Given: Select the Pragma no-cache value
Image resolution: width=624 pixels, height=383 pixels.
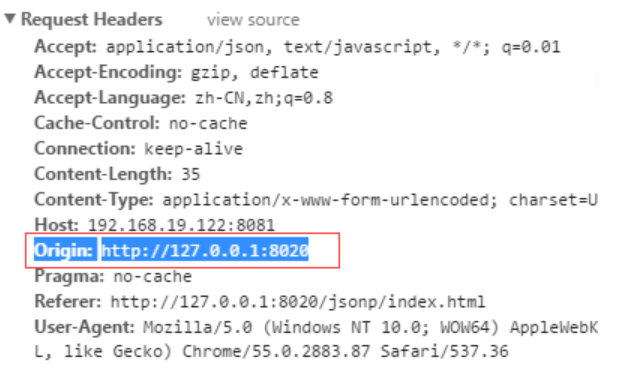Looking at the screenshot, I should [x=153, y=276].
